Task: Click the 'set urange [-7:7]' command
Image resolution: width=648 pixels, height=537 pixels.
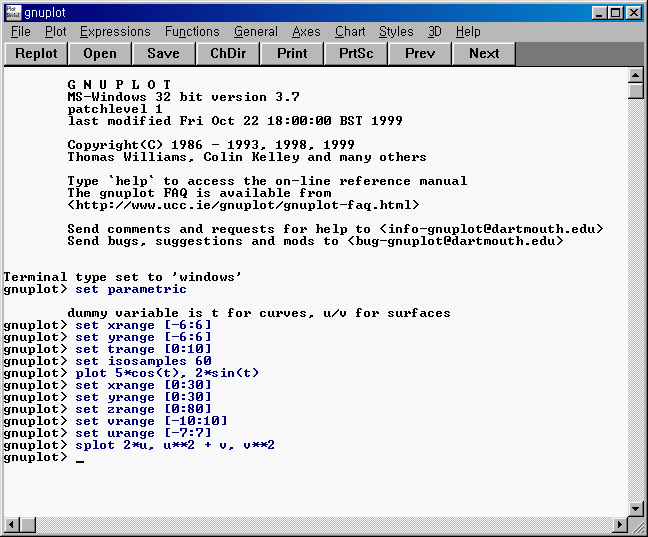Action: [x=143, y=433]
